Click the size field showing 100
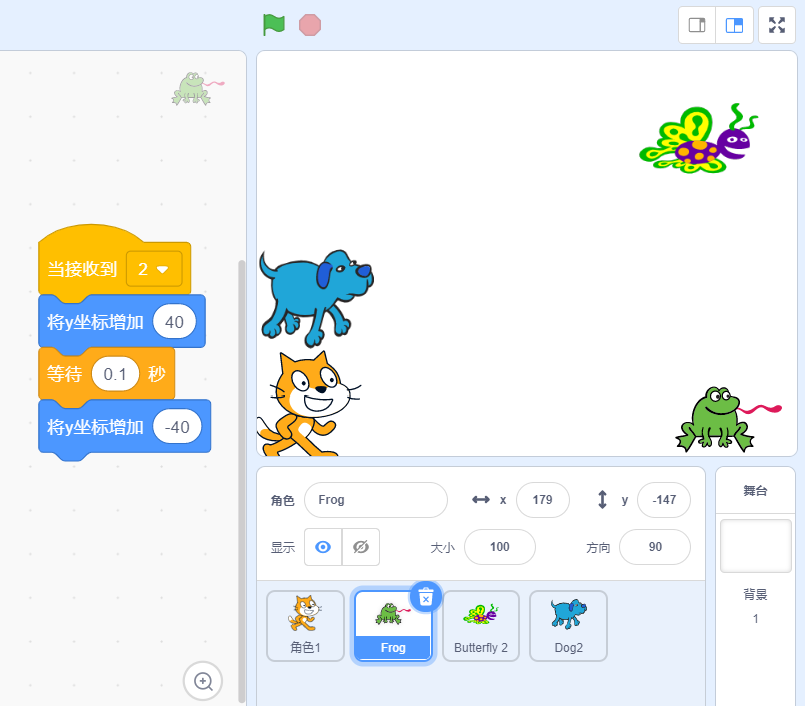Viewport: 805px width, 706px height. 499,547
